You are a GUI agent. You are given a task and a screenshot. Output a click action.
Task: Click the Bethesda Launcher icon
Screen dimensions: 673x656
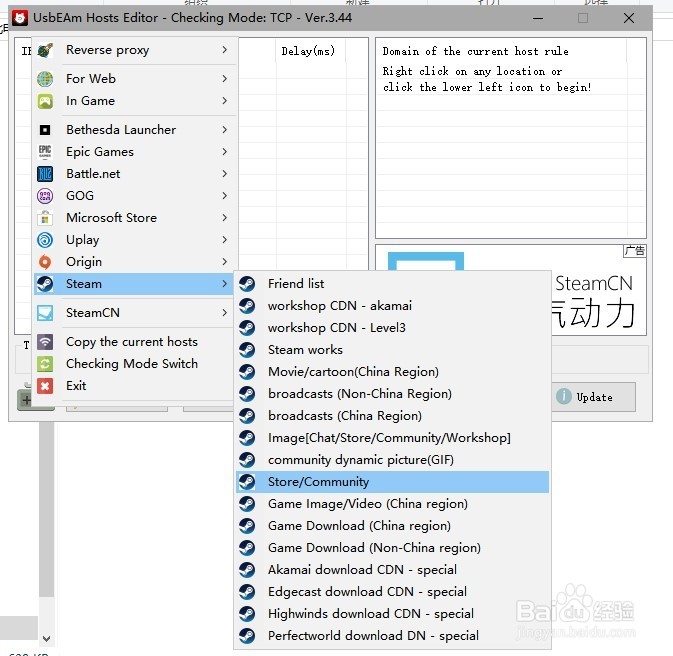click(45, 130)
